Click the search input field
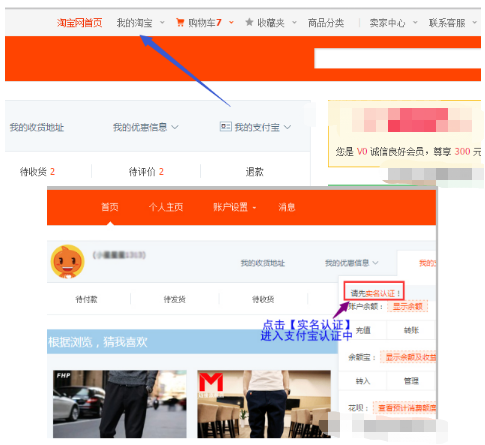 [397, 58]
